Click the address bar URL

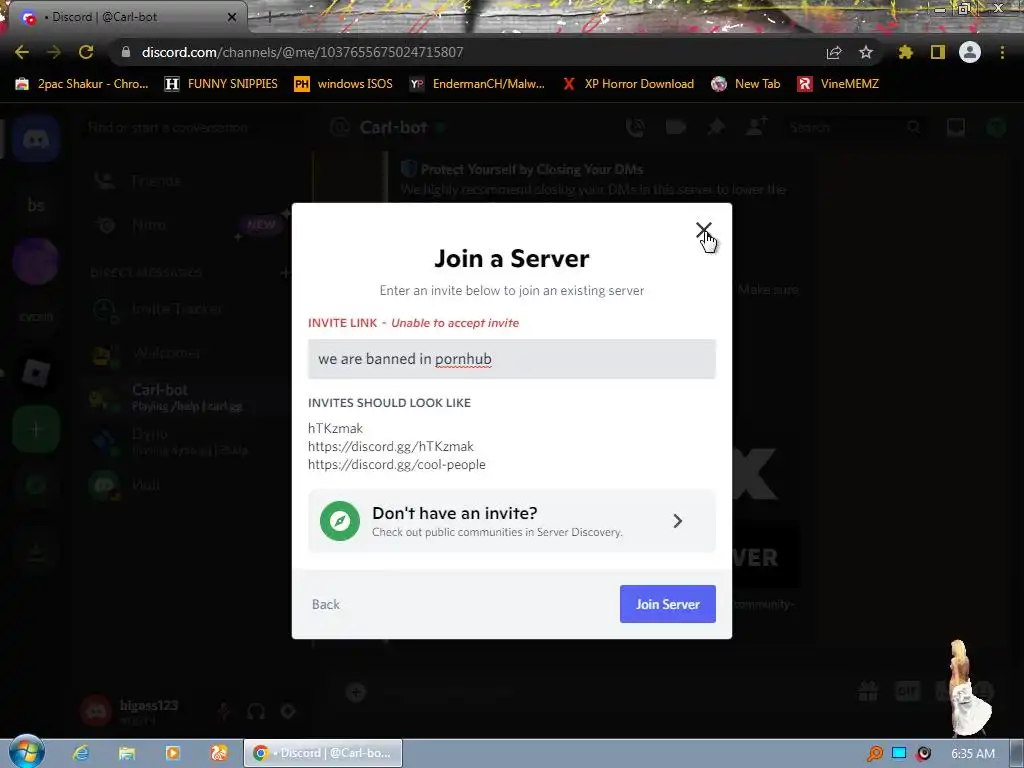(302, 52)
